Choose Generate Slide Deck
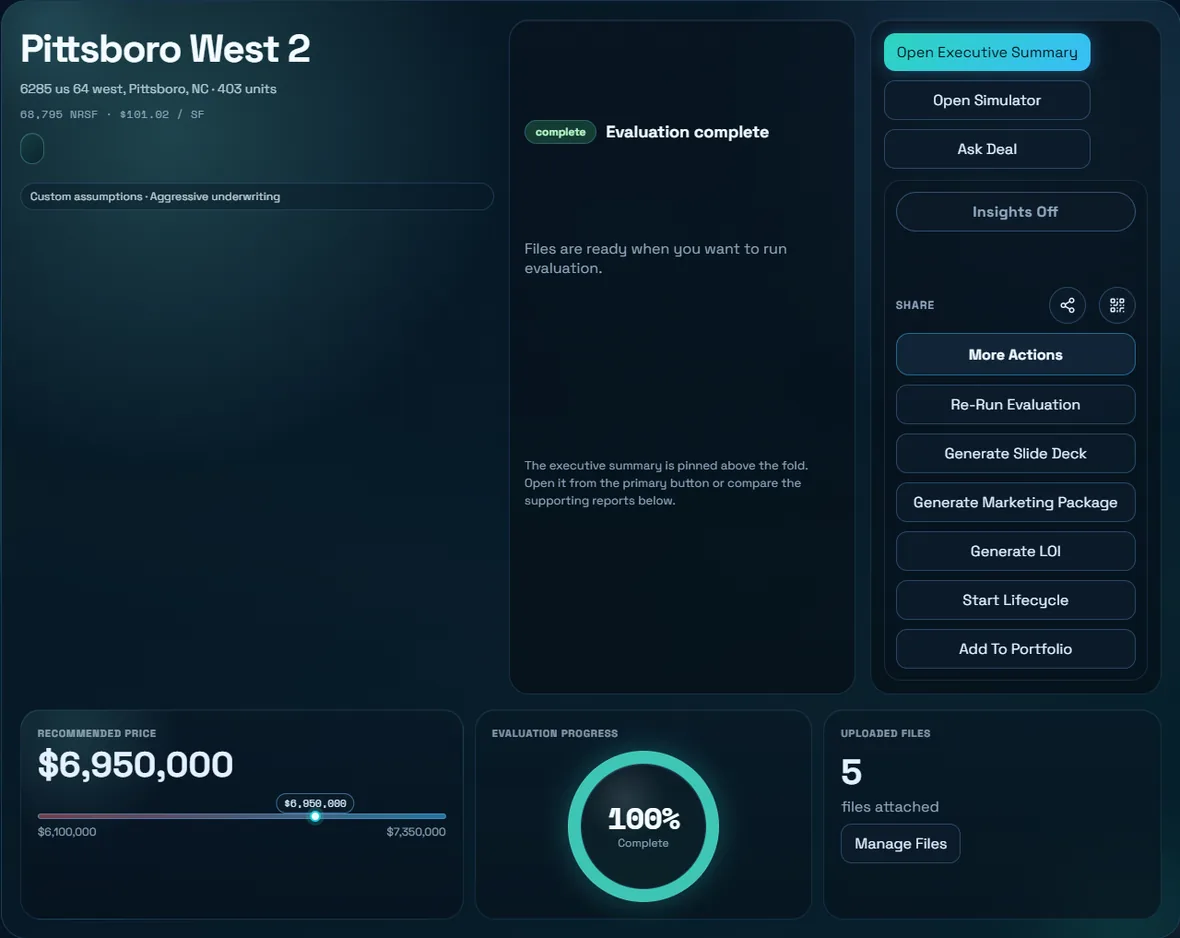1180x938 pixels. [x=1015, y=453]
